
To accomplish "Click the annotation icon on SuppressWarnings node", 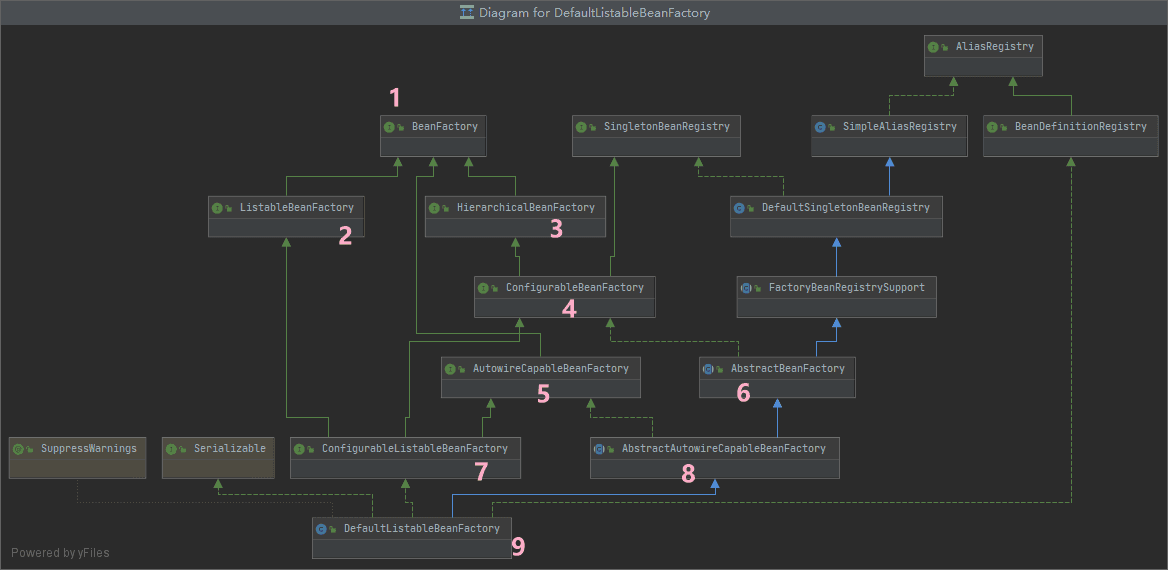I will tap(18, 449).
